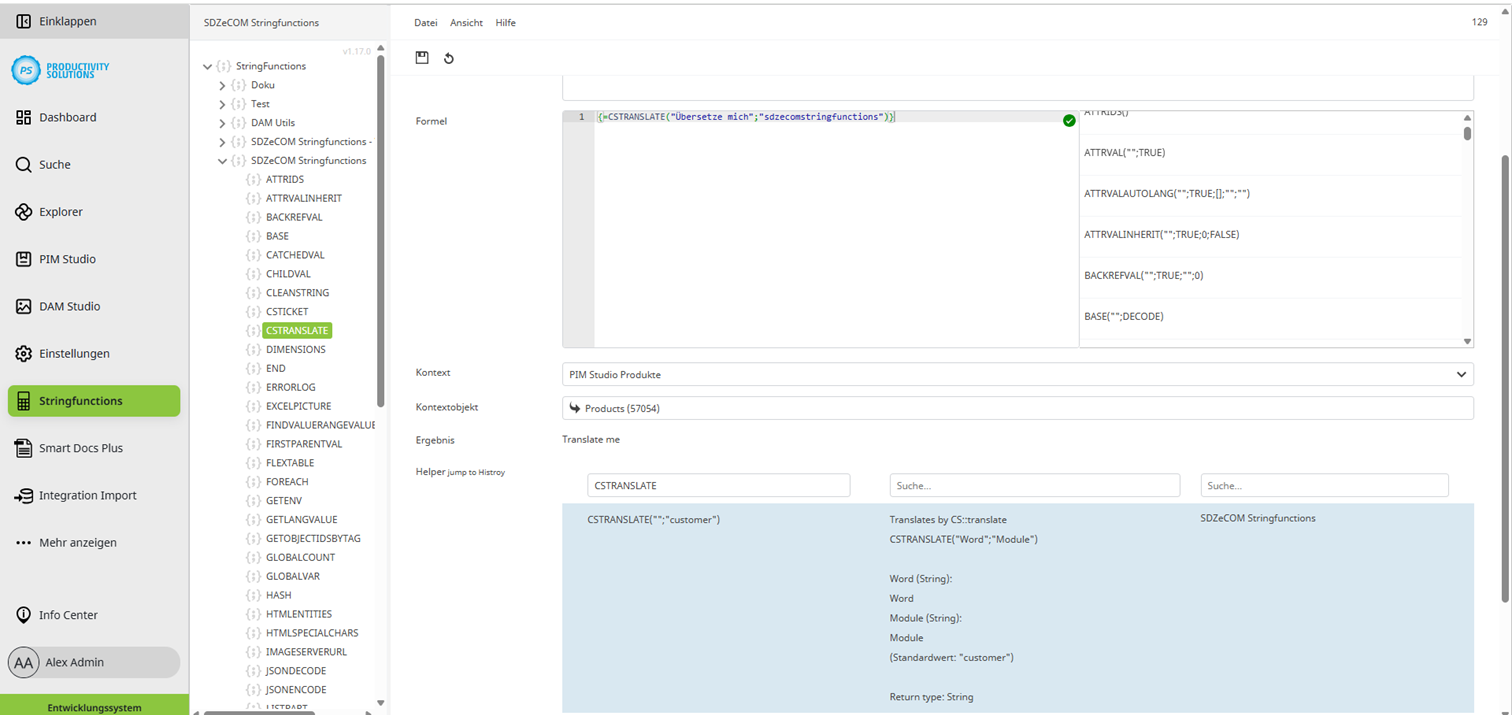
Task: Click the Helper field containing CSTRANSLATE
Action: coord(718,485)
